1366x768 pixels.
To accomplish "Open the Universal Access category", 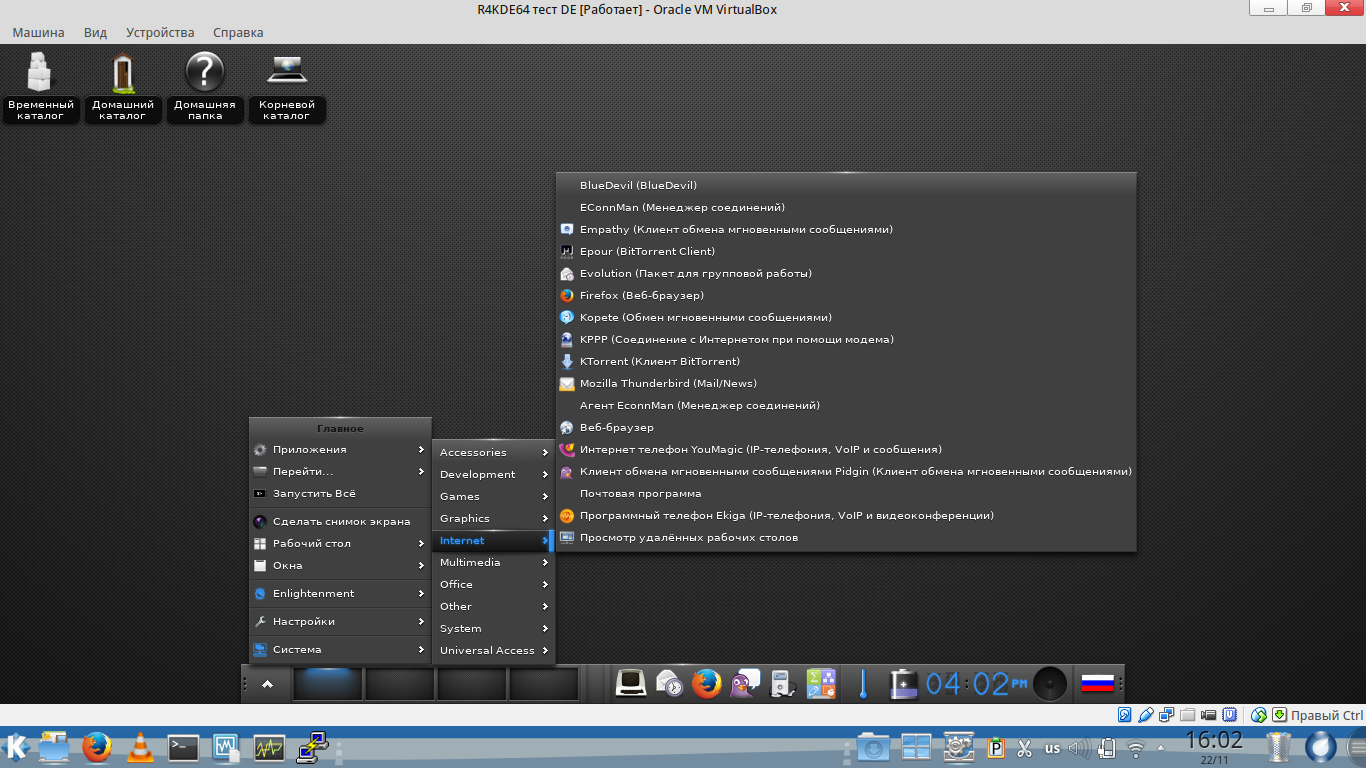I will tap(493, 651).
